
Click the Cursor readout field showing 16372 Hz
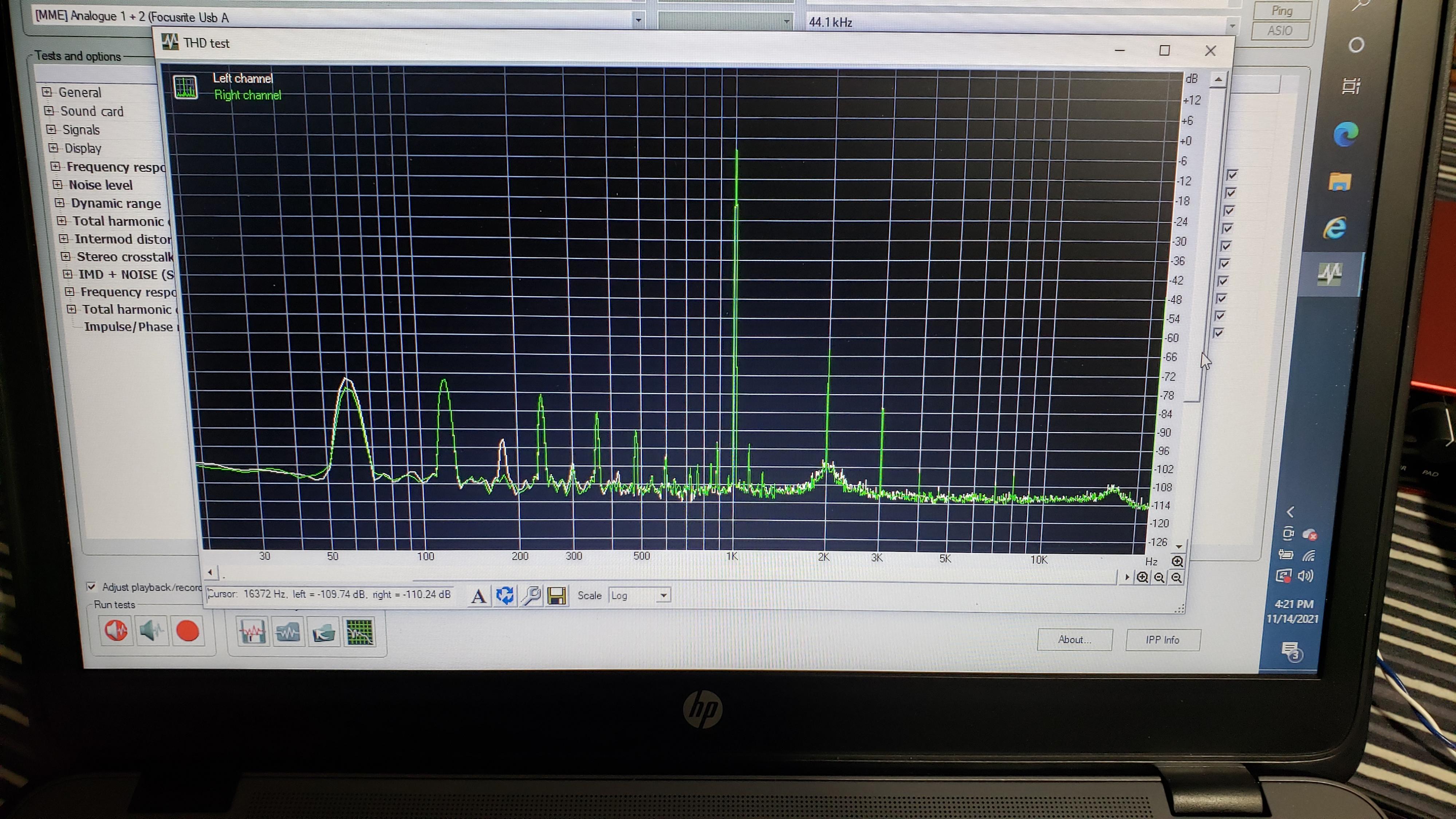[x=331, y=594]
